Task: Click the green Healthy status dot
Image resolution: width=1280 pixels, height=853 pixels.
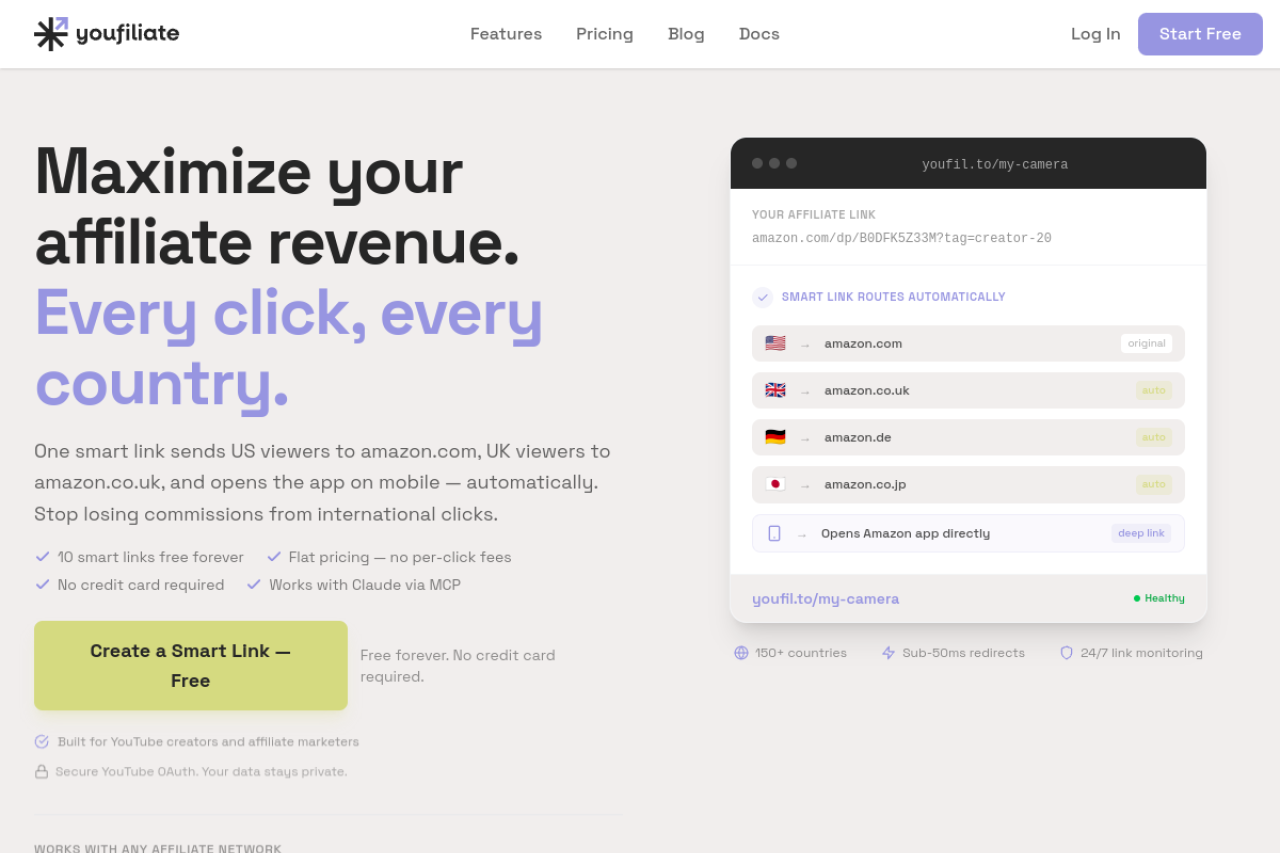Action: [1137, 599]
